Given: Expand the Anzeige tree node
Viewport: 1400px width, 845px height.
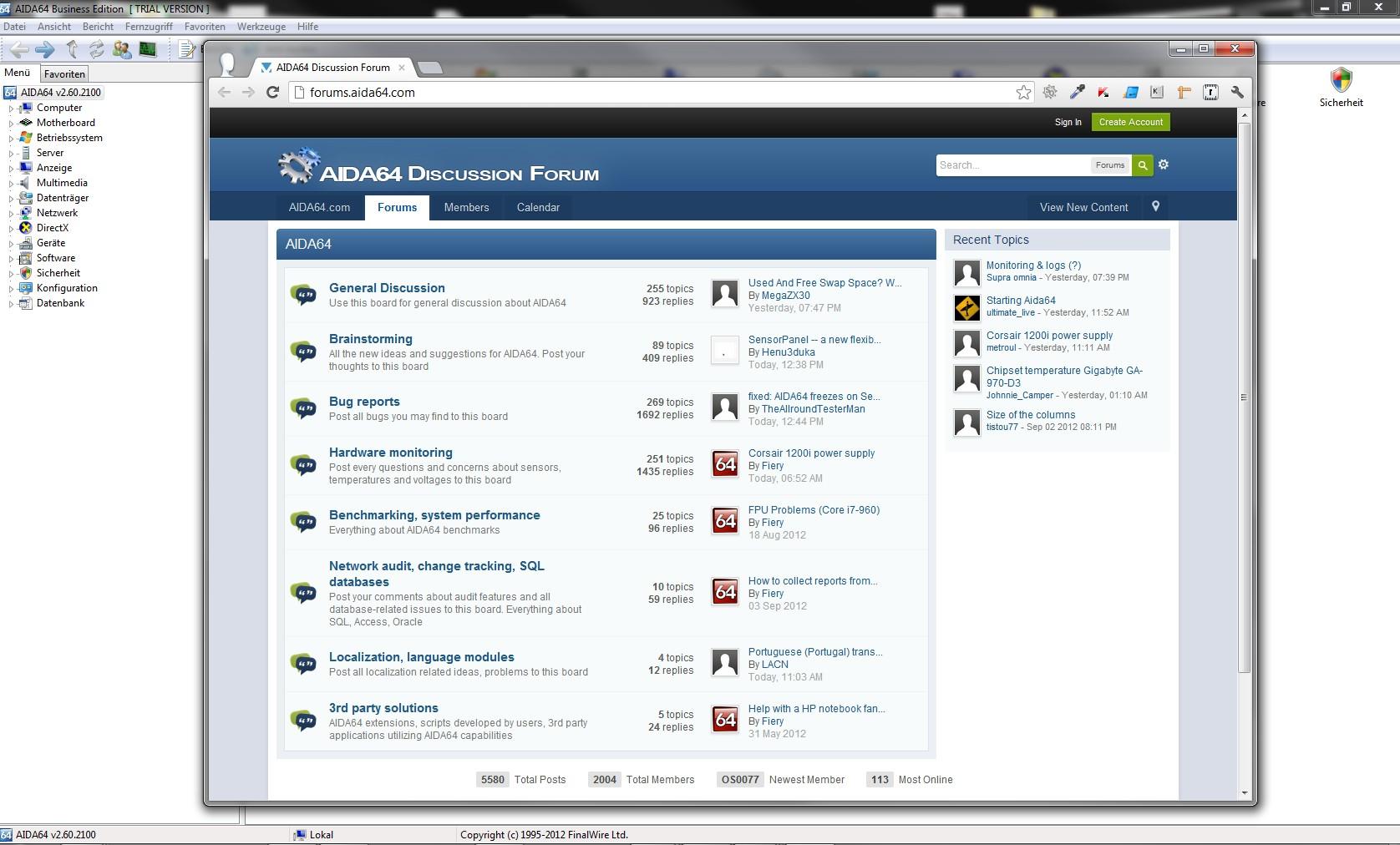Looking at the screenshot, I should 11,168.
